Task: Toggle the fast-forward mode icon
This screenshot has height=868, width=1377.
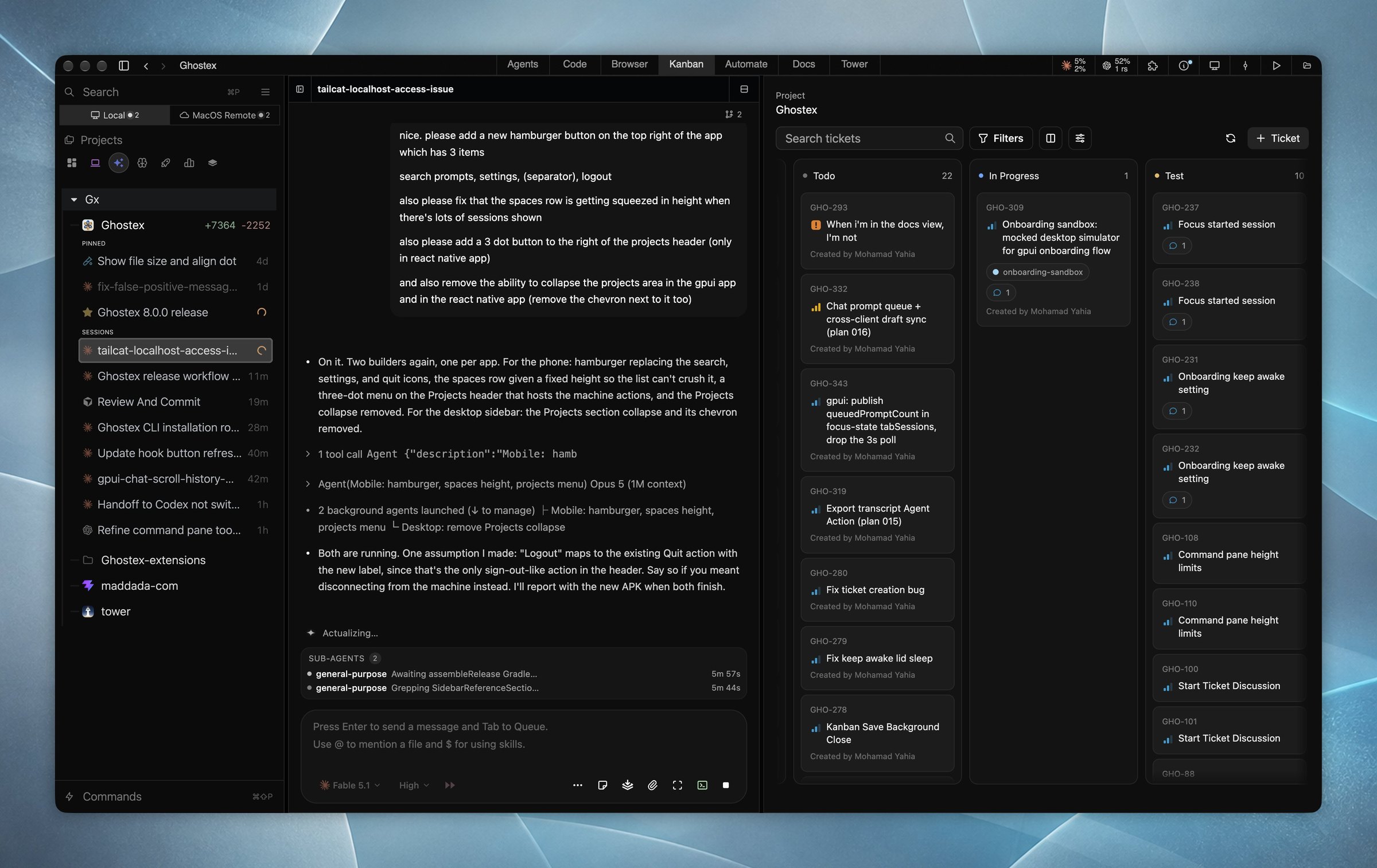Action: click(x=450, y=785)
